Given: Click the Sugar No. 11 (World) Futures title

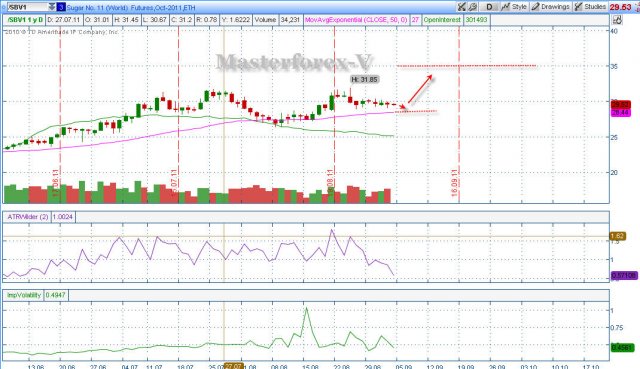Looking at the screenshot, I should [131, 7].
